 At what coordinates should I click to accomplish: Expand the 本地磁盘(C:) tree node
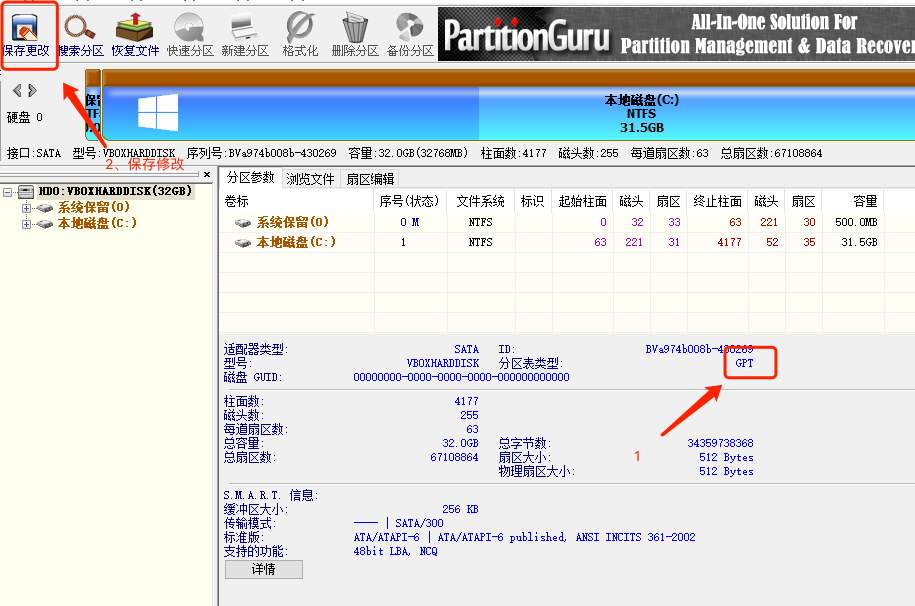coord(26,224)
